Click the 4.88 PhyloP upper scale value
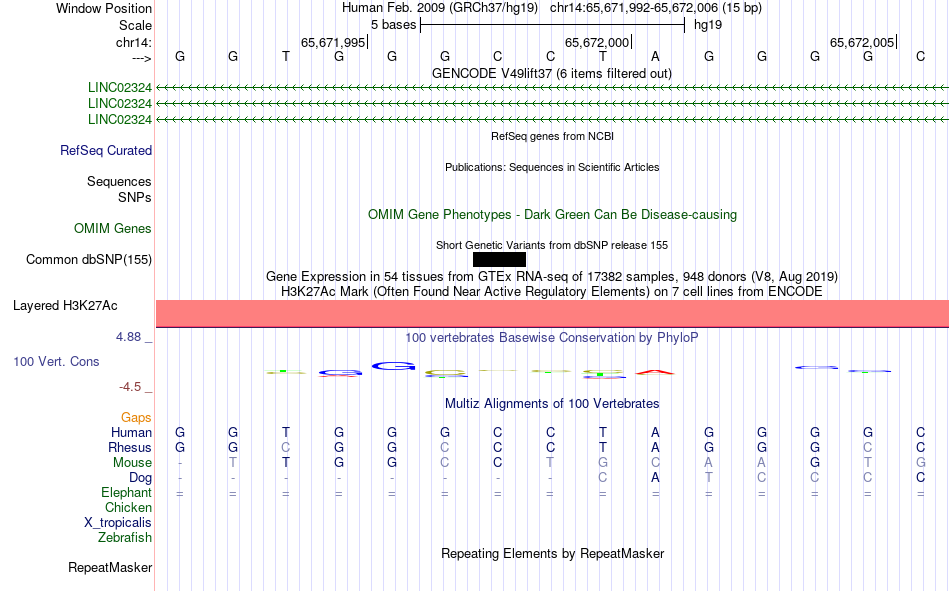 [128, 337]
